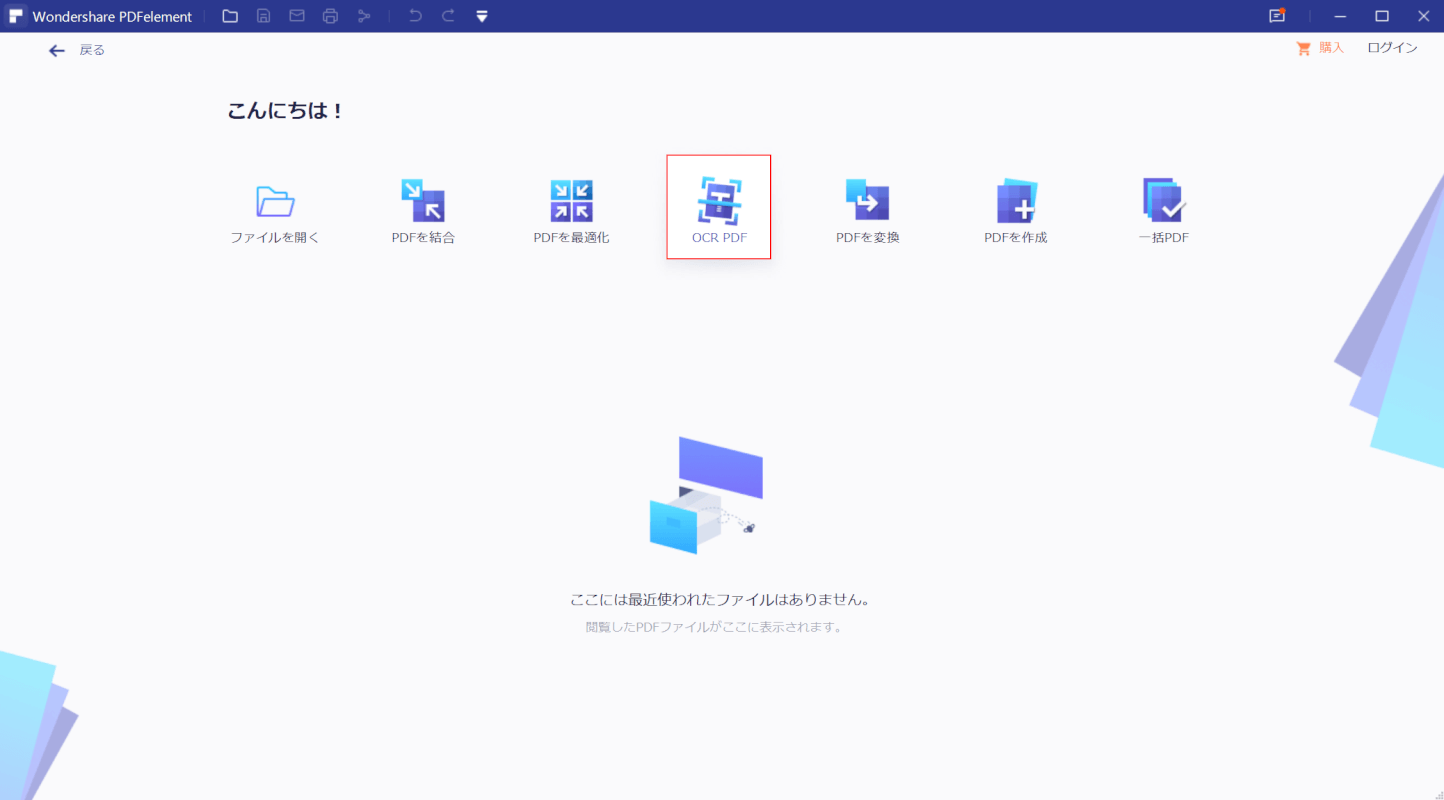Click the print icon in title bar

pos(331,16)
